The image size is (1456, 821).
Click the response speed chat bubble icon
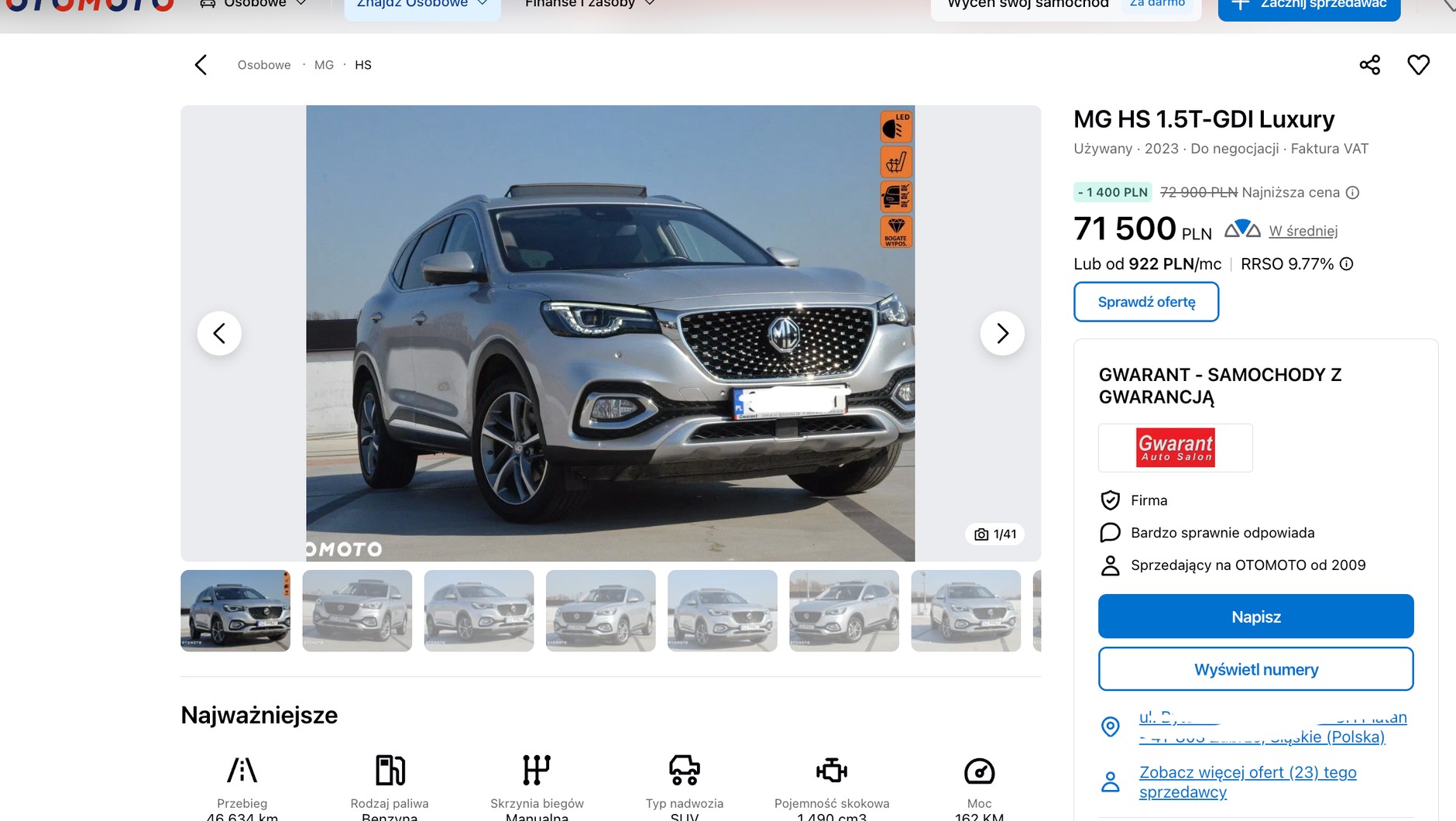click(x=1110, y=533)
